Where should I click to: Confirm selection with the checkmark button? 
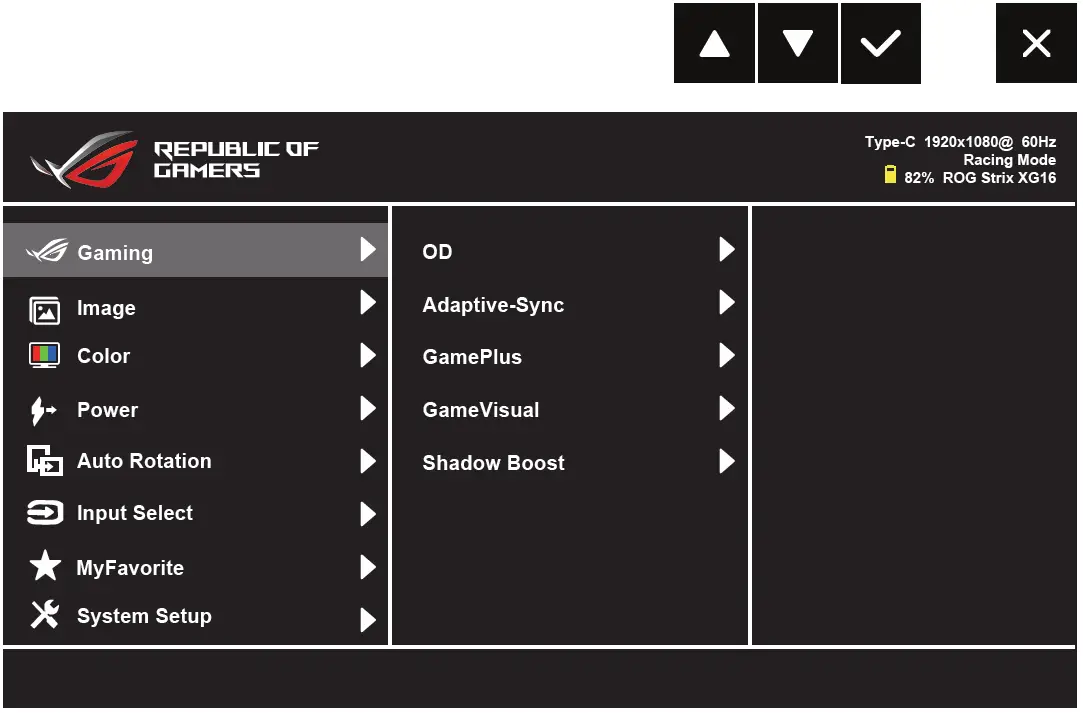880,44
